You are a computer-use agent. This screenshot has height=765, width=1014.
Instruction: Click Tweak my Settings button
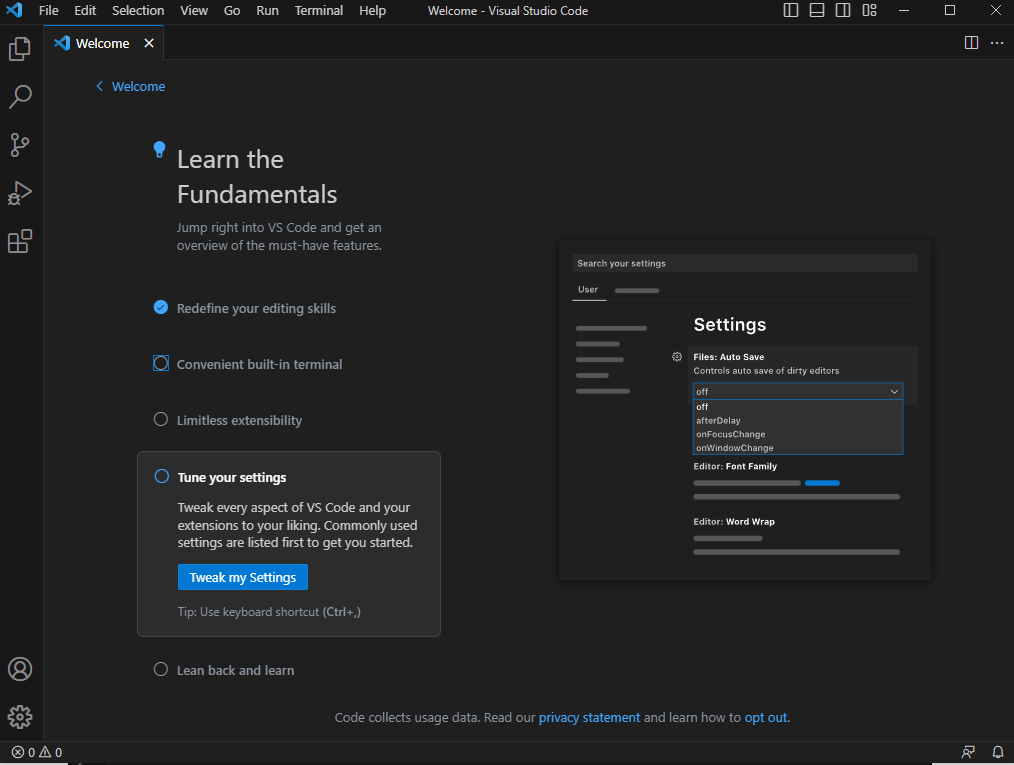click(x=243, y=577)
